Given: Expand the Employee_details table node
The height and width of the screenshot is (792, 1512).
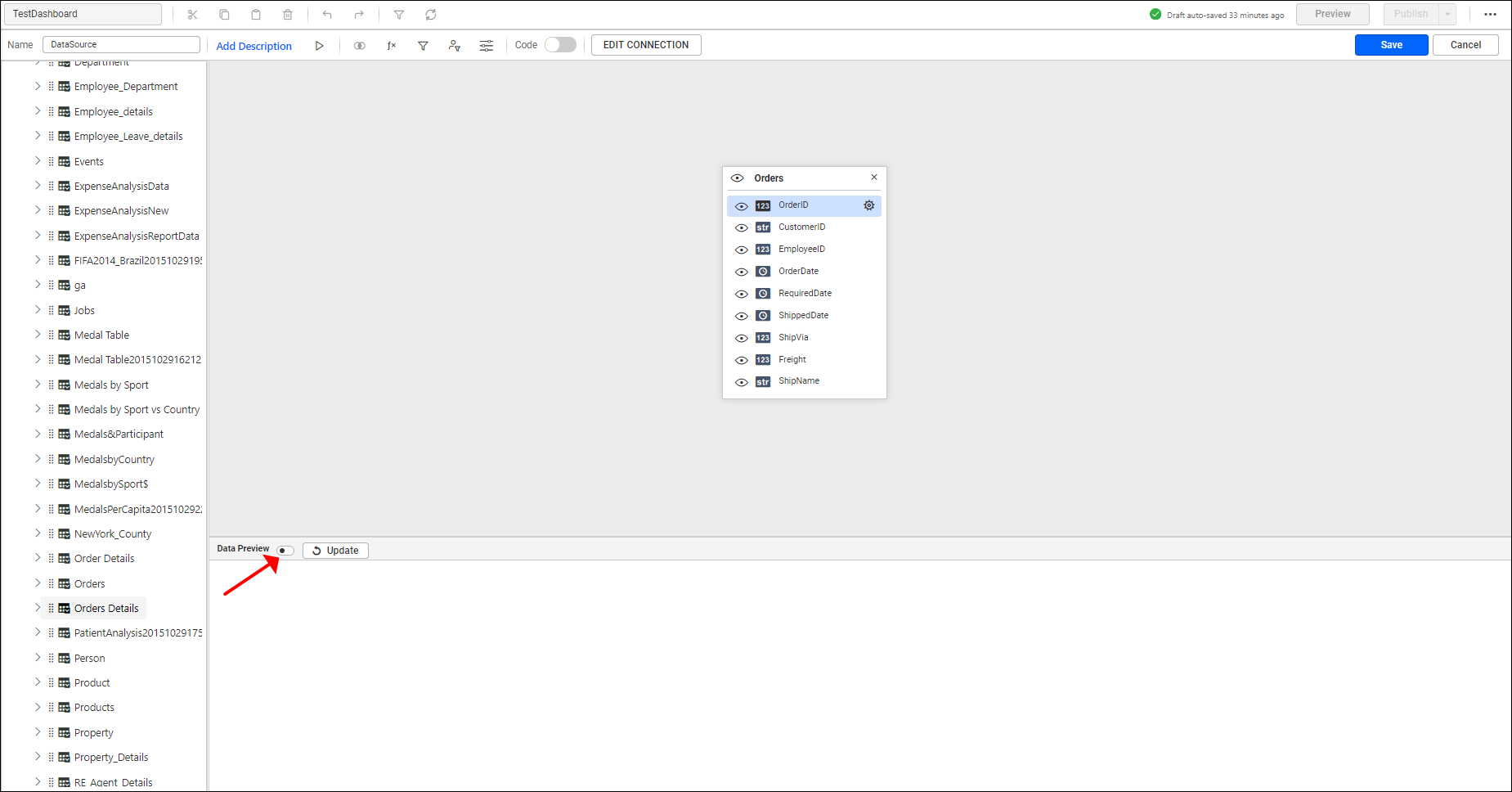Looking at the screenshot, I should [x=38, y=111].
